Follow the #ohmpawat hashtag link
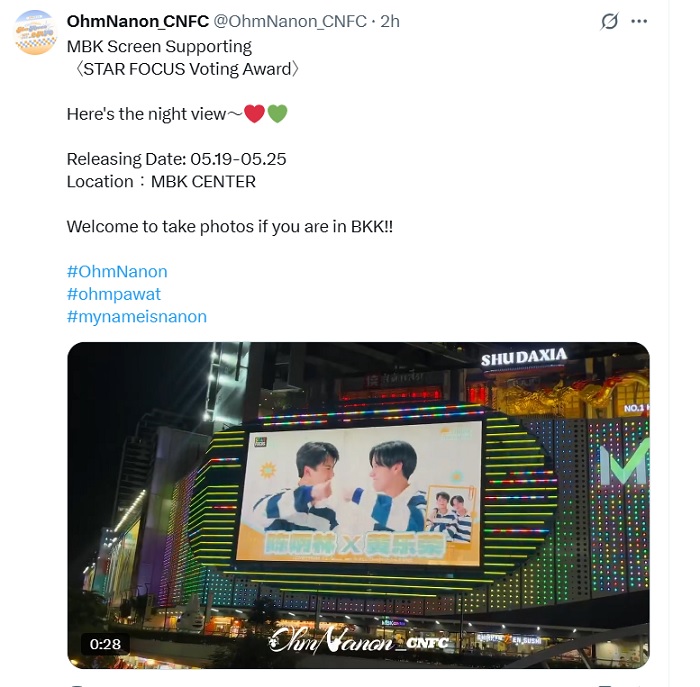The height and width of the screenshot is (687, 700). 113,294
